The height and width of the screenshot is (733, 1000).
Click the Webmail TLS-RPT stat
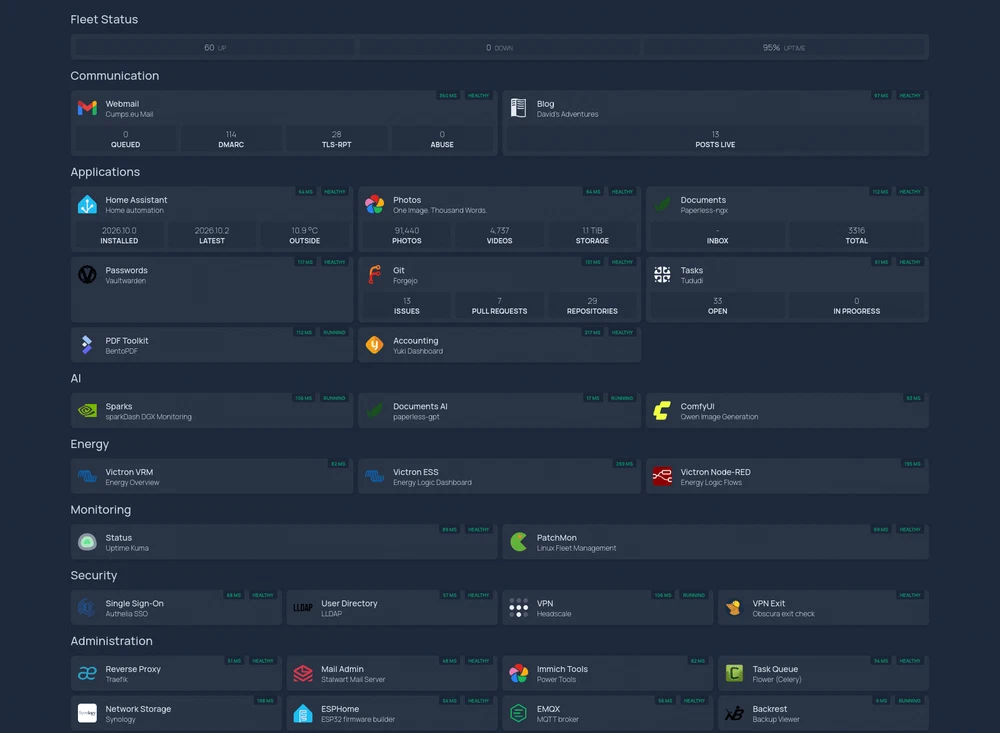(336, 139)
